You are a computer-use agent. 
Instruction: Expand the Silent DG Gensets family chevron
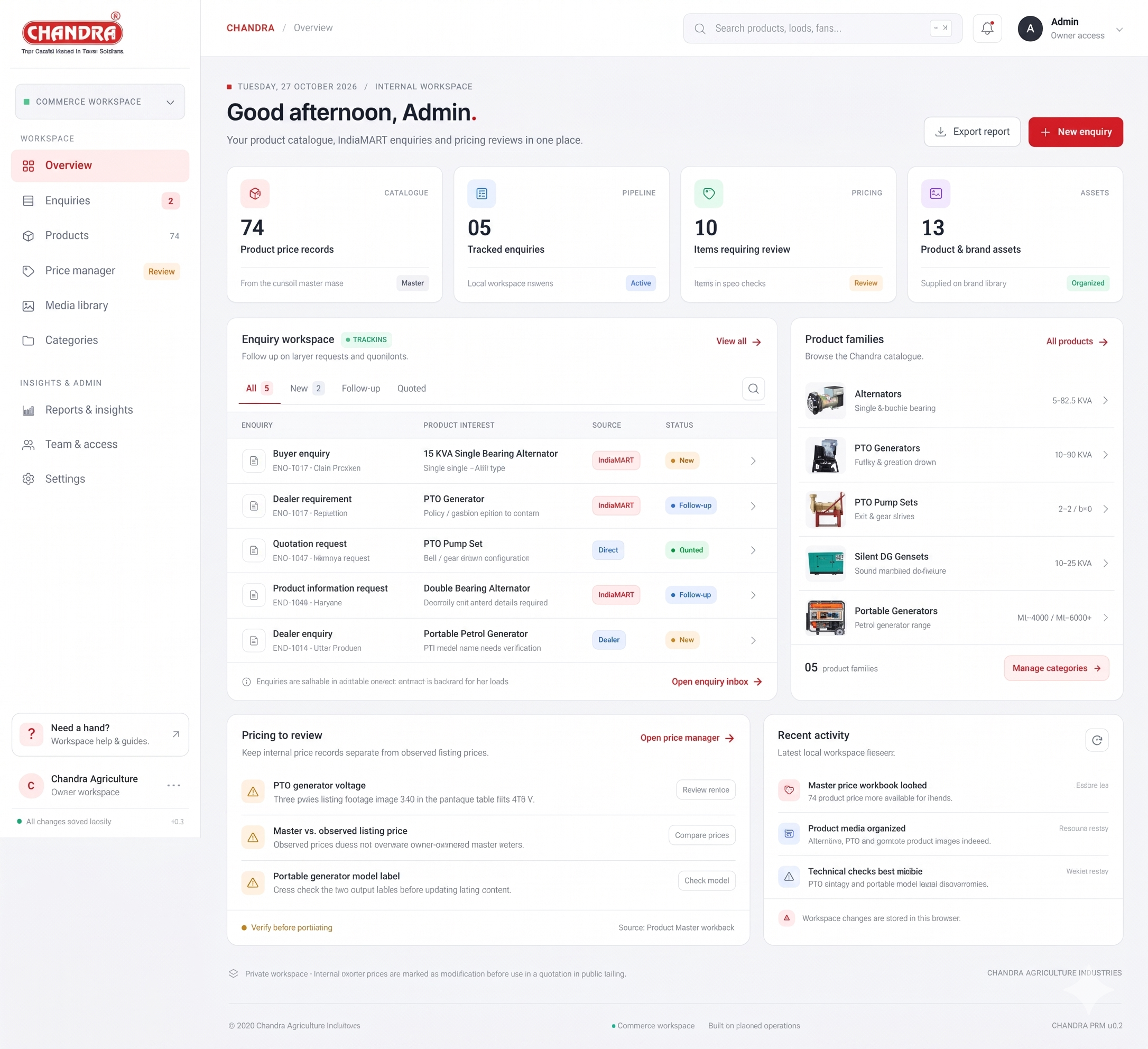[1105, 563]
